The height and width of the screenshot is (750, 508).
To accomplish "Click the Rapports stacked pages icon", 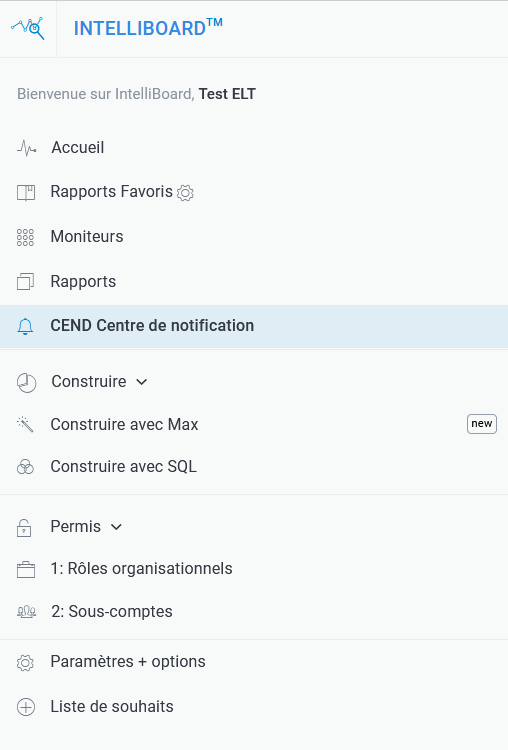I will (25, 282).
